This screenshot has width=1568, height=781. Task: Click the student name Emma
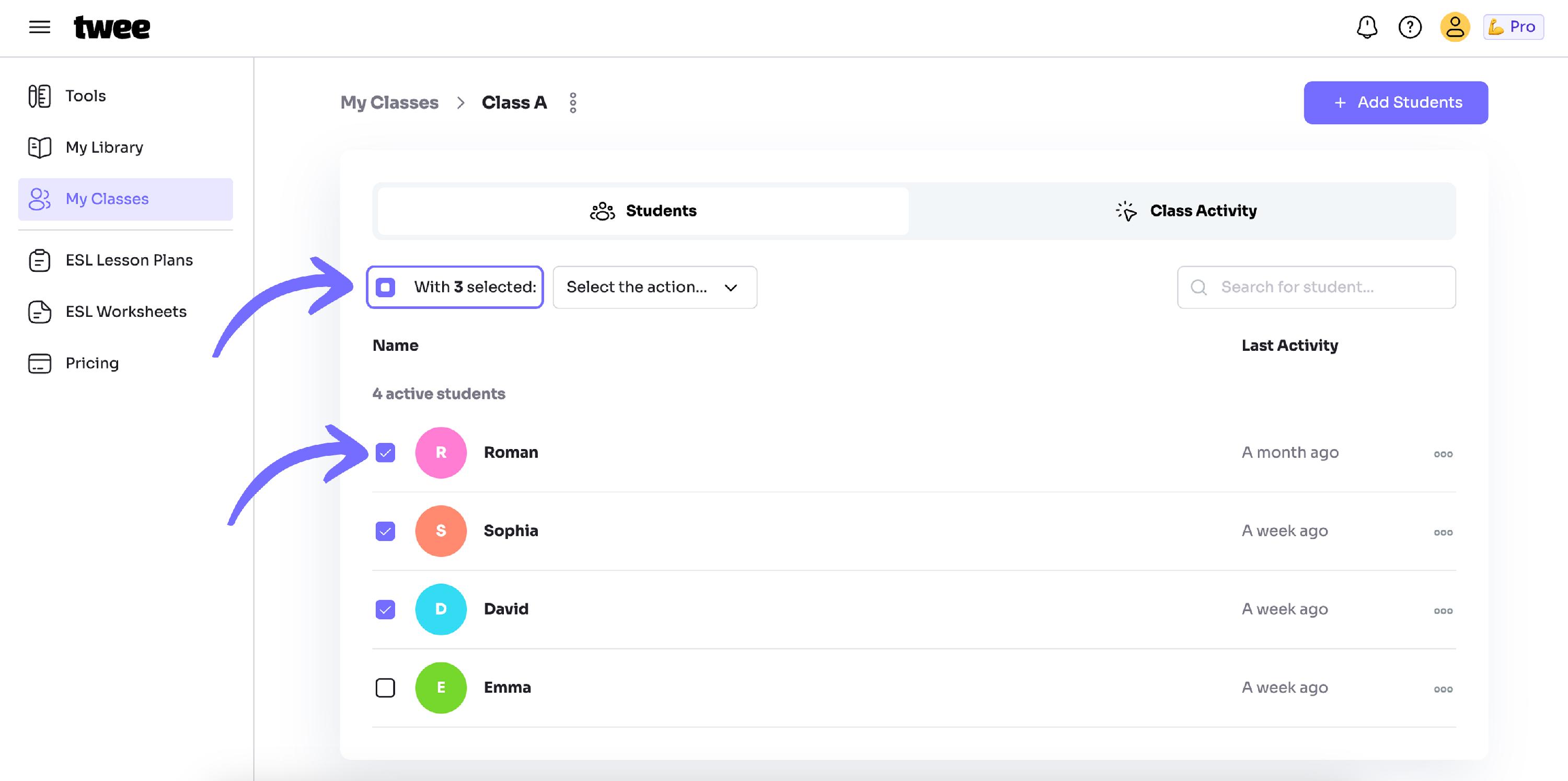pyautogui.click(x=507, y=688)
